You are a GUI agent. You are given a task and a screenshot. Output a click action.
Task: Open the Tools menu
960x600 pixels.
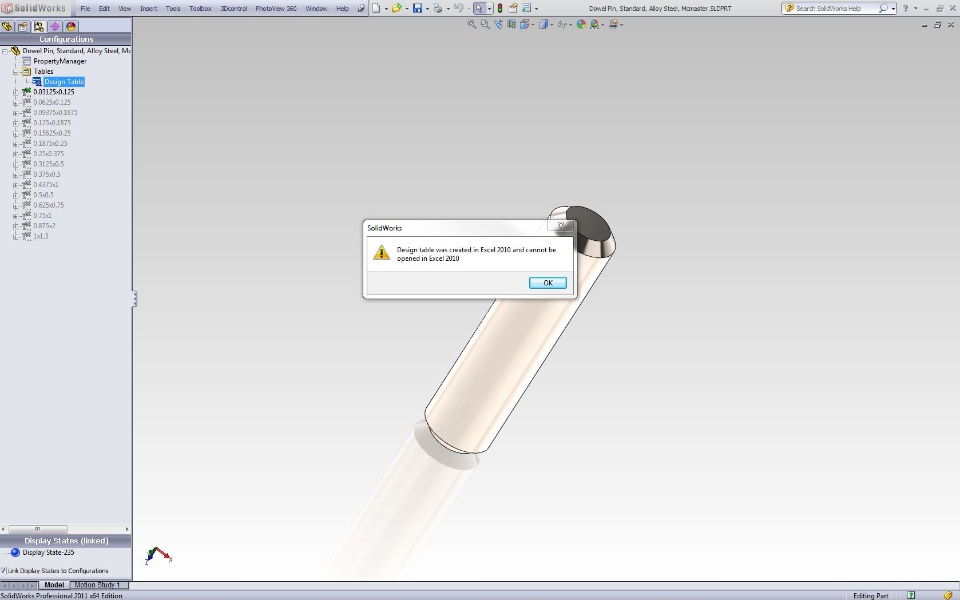tap(173, 9)
